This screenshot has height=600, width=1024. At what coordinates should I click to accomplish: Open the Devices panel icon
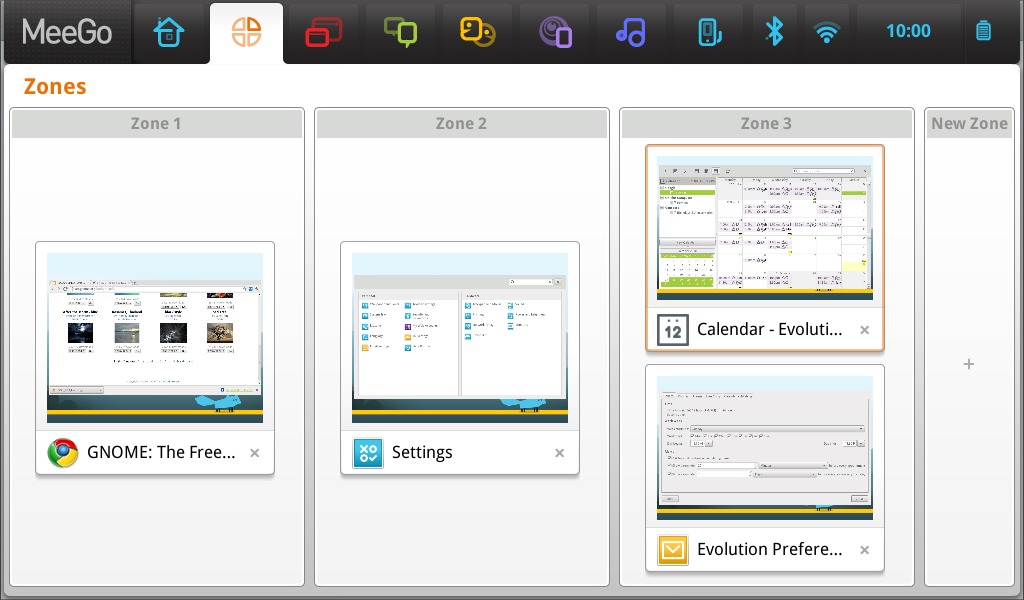click(709, 32)
